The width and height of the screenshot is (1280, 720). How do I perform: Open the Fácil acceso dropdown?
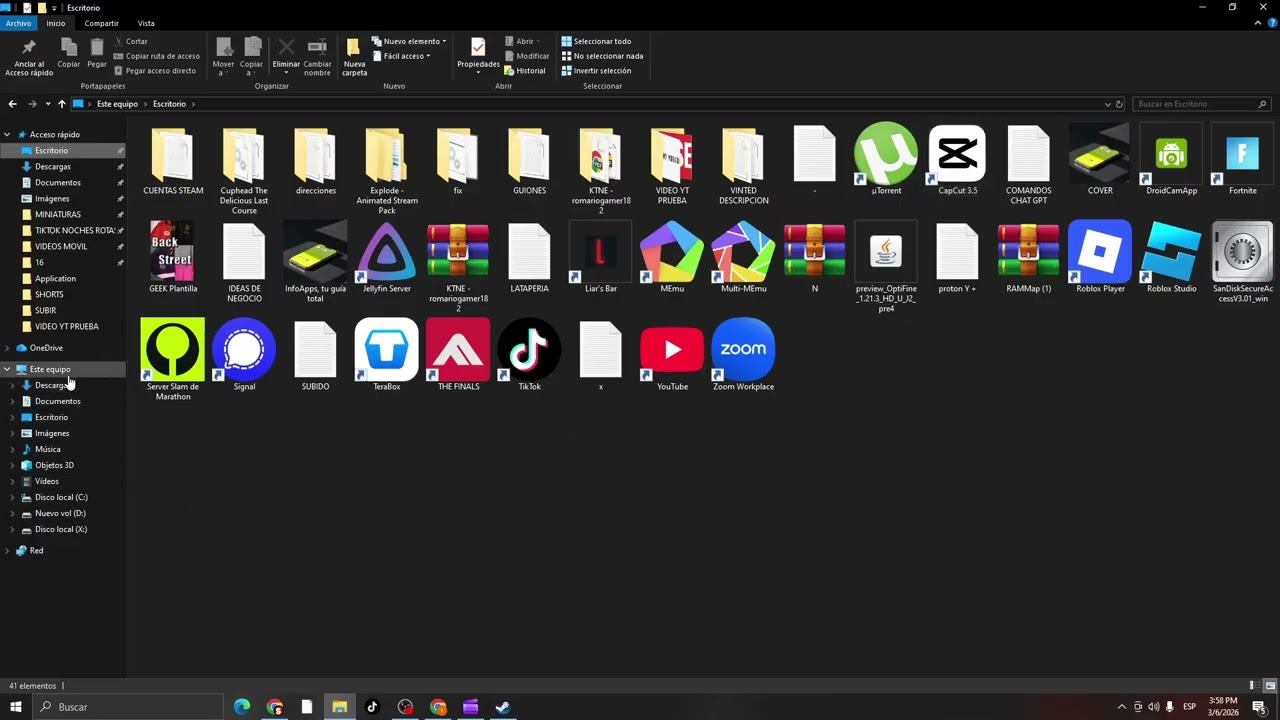click(401, 56)
